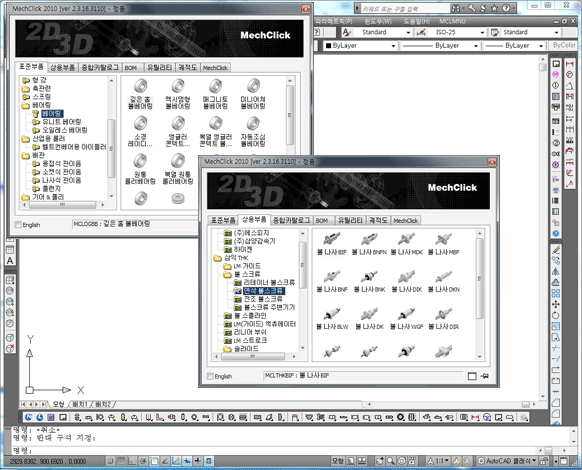Click the pin icon in the front MechClick window

pos(484,376)
